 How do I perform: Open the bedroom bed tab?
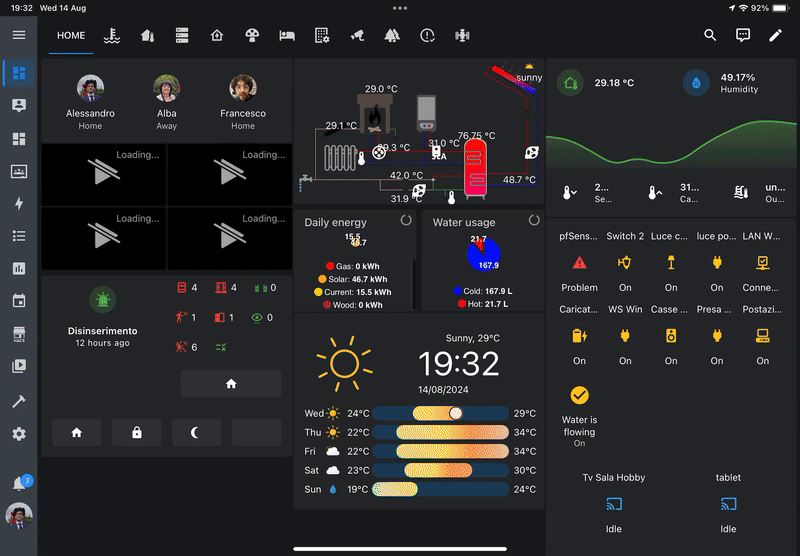click(x=287, y=35)
